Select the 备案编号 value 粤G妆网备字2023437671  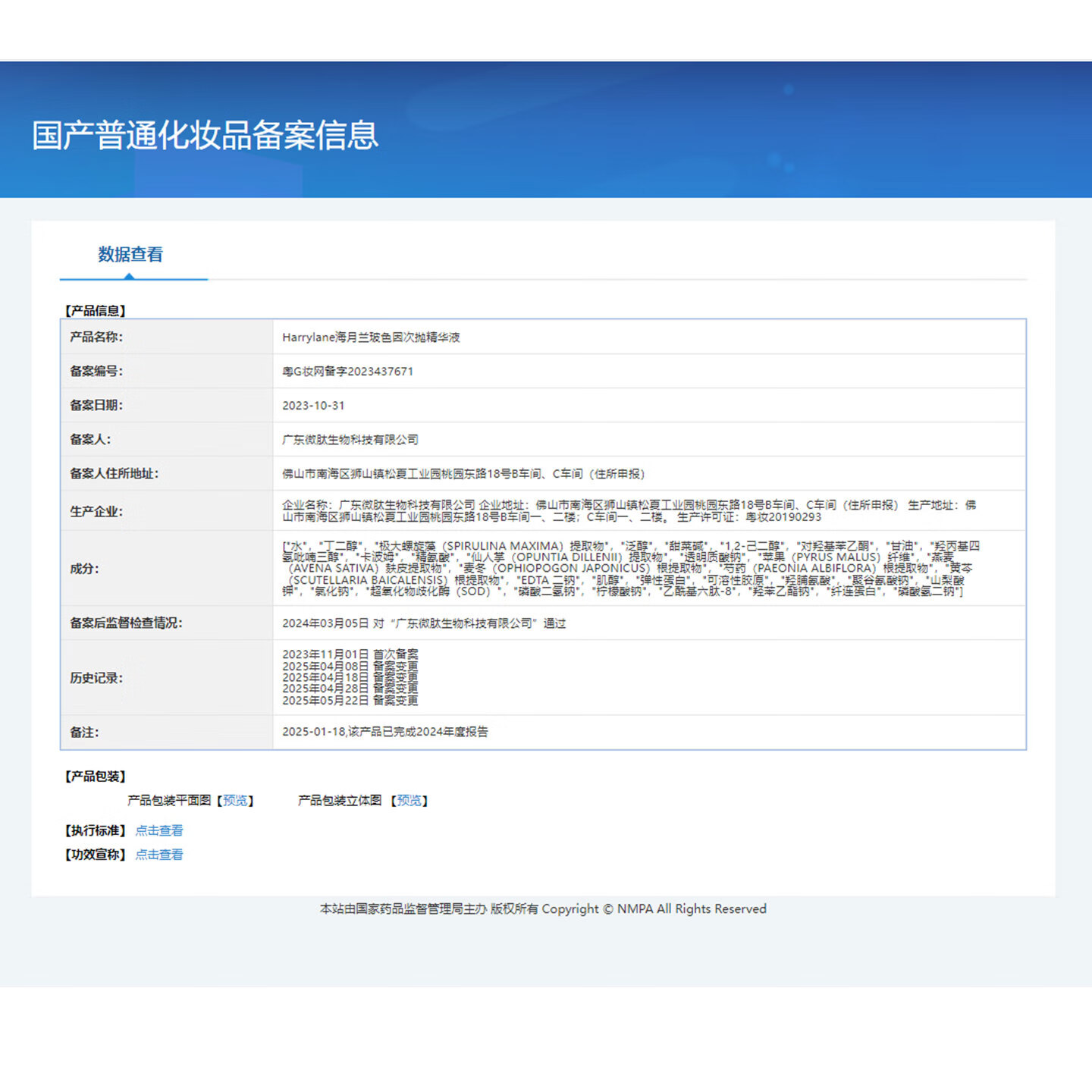(347, 372)
